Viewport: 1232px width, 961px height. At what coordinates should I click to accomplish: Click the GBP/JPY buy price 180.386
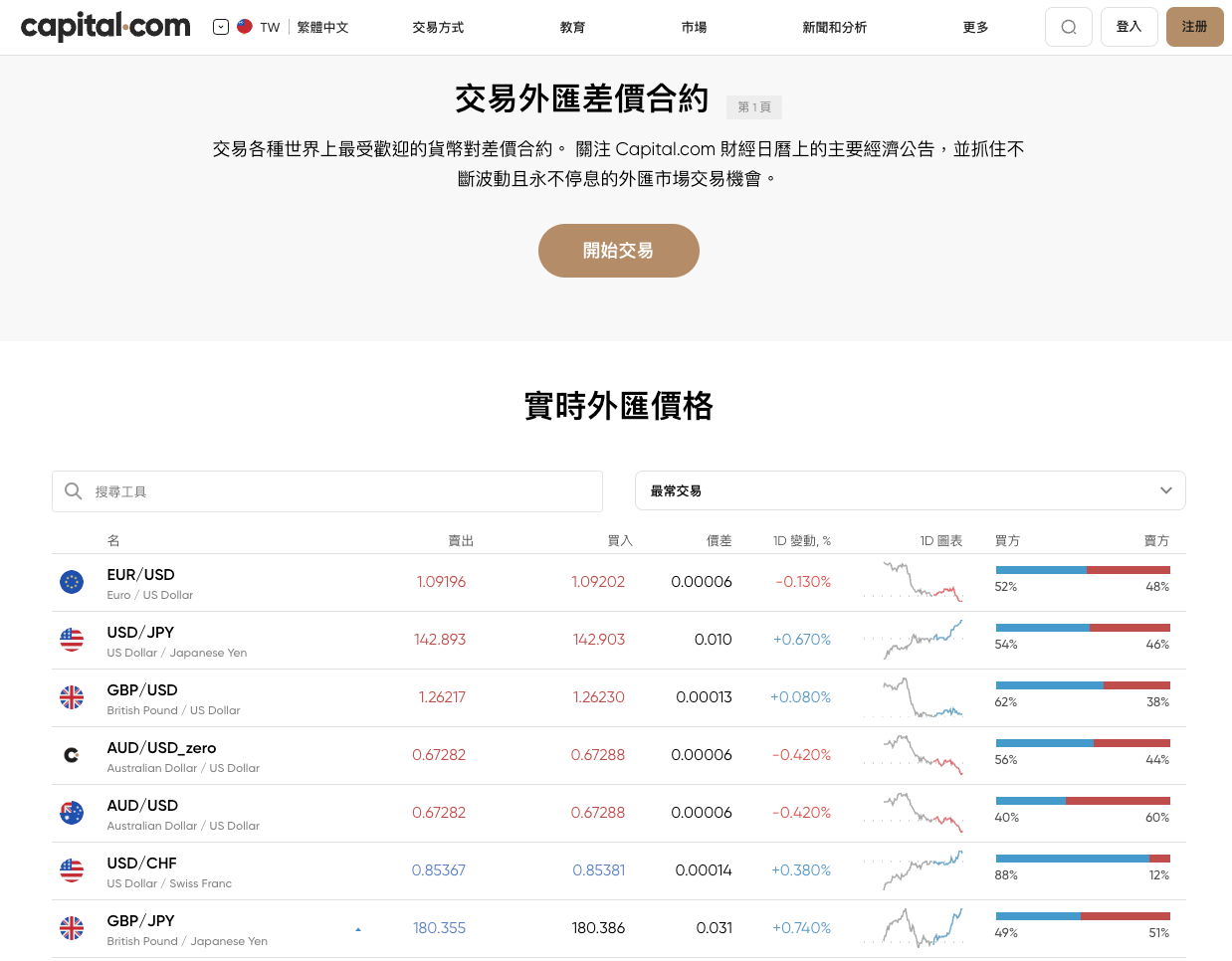click(599, 928)
